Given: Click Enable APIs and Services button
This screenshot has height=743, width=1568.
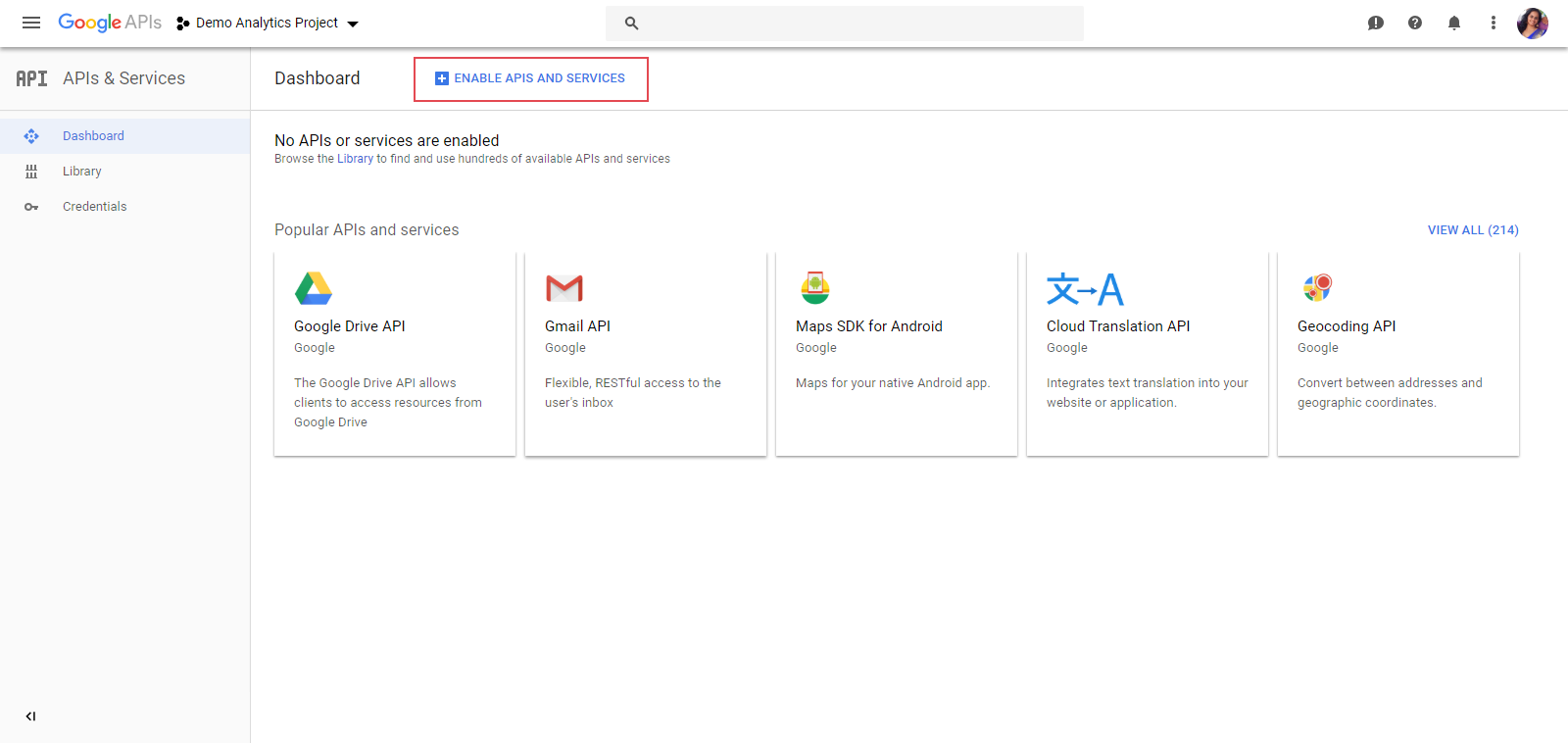Looking at the screenshot, I should (530, 78).
